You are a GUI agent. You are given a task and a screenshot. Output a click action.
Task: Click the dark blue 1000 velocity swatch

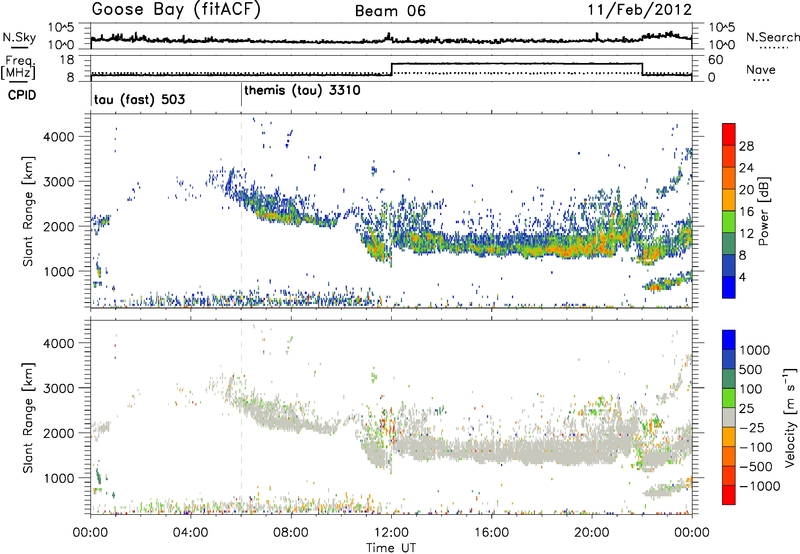coord(729,340)
